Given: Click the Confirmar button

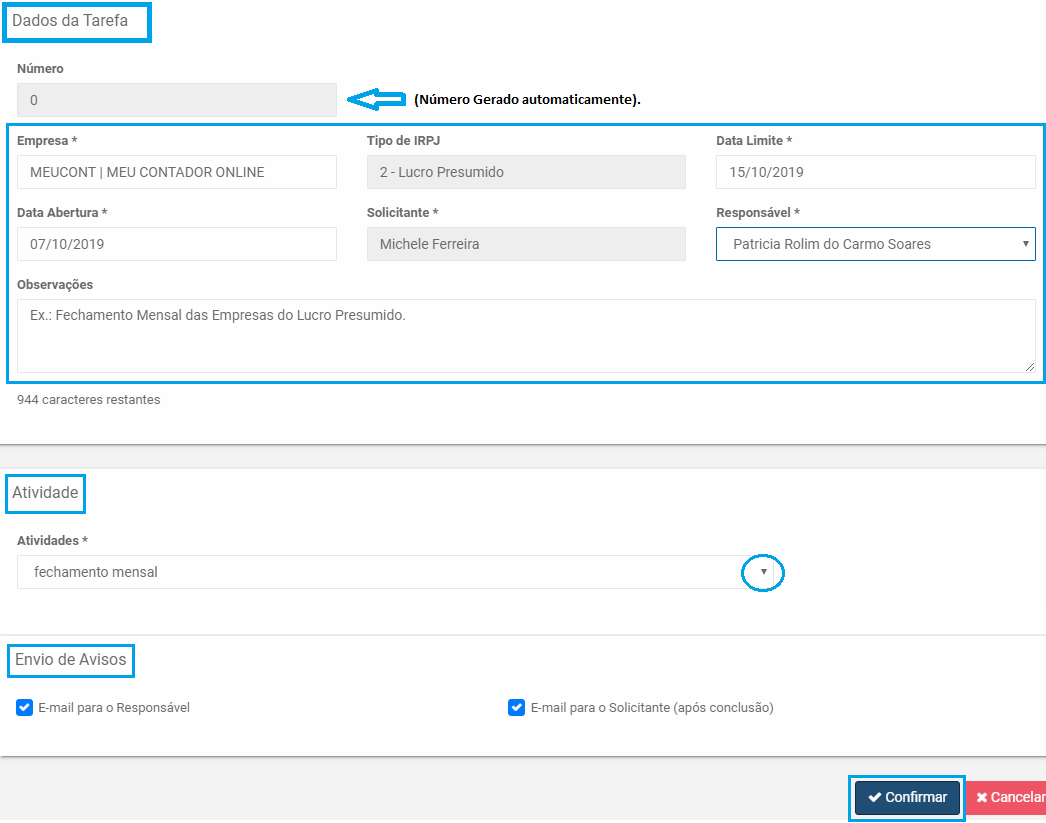Looking at the screenshot, I should click(x=907, y=798).
